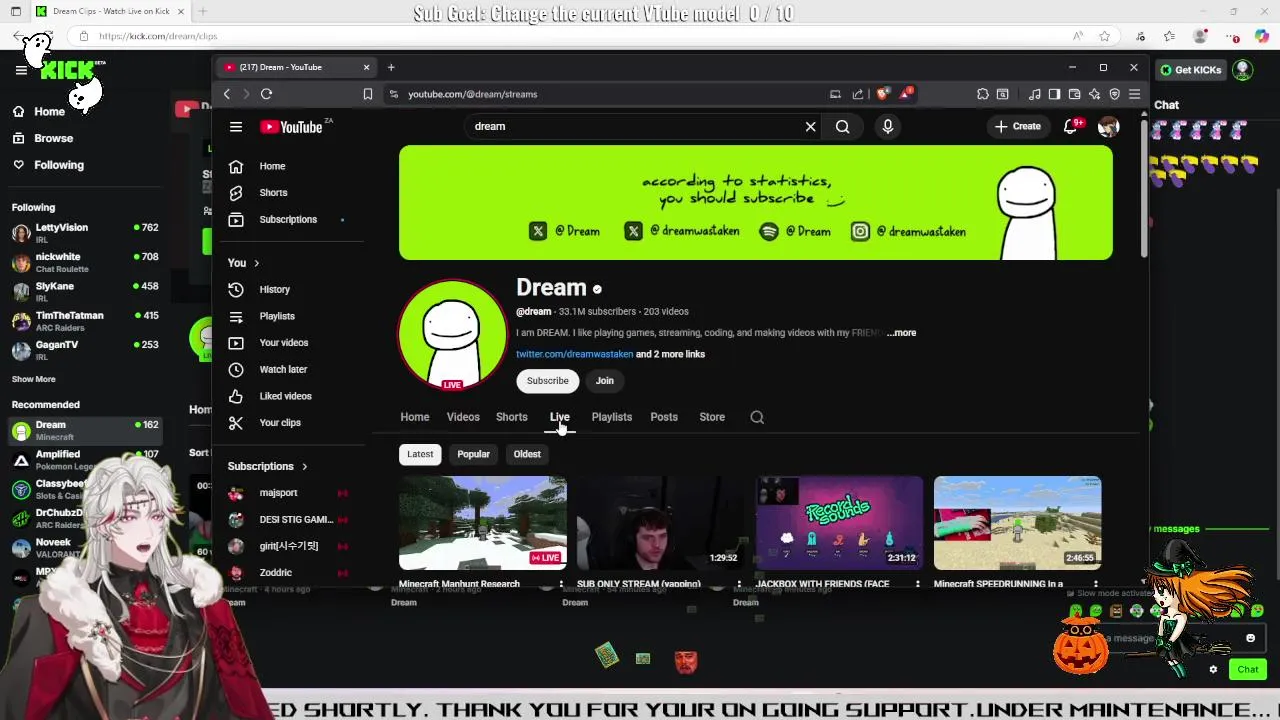Go back in YouTube browser window
The height and width of the screenshot is (720, 1280).
pyautogui.click(x=227, y=94)
